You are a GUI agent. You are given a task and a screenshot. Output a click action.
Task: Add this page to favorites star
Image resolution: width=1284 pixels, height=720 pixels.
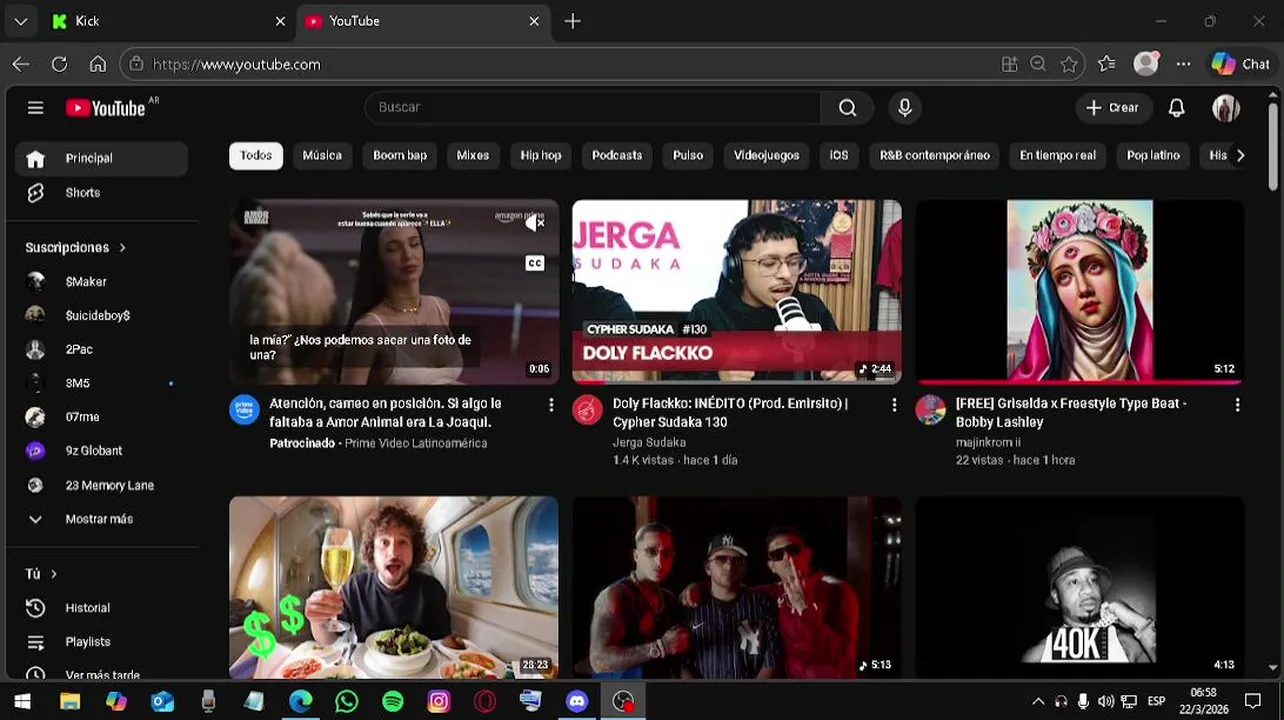[x=1069, y=64]
